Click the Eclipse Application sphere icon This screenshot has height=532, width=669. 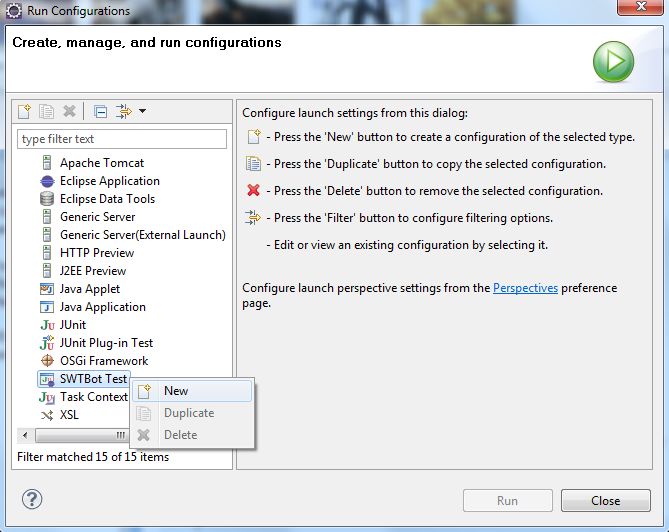pyautogui.click(x=47, y=181)
